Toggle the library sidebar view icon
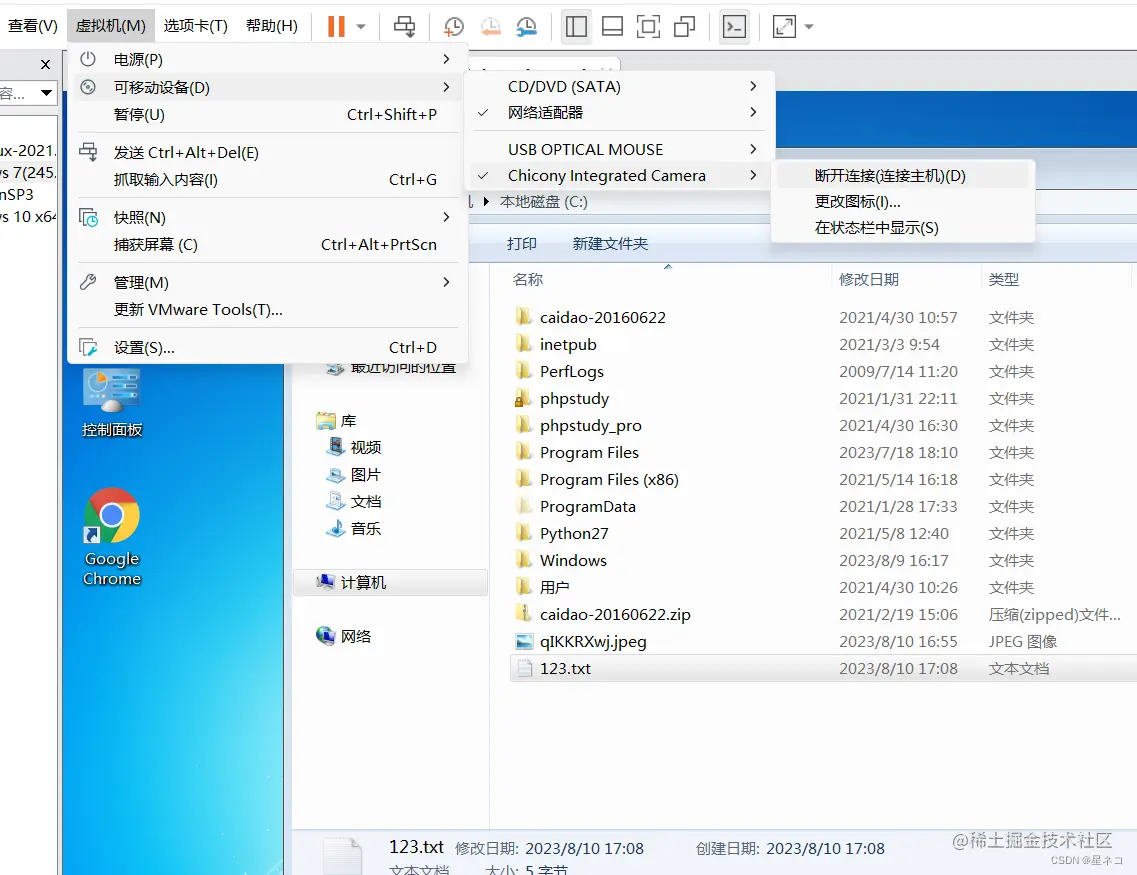The image size is (1137, 875). coord(576,27)
